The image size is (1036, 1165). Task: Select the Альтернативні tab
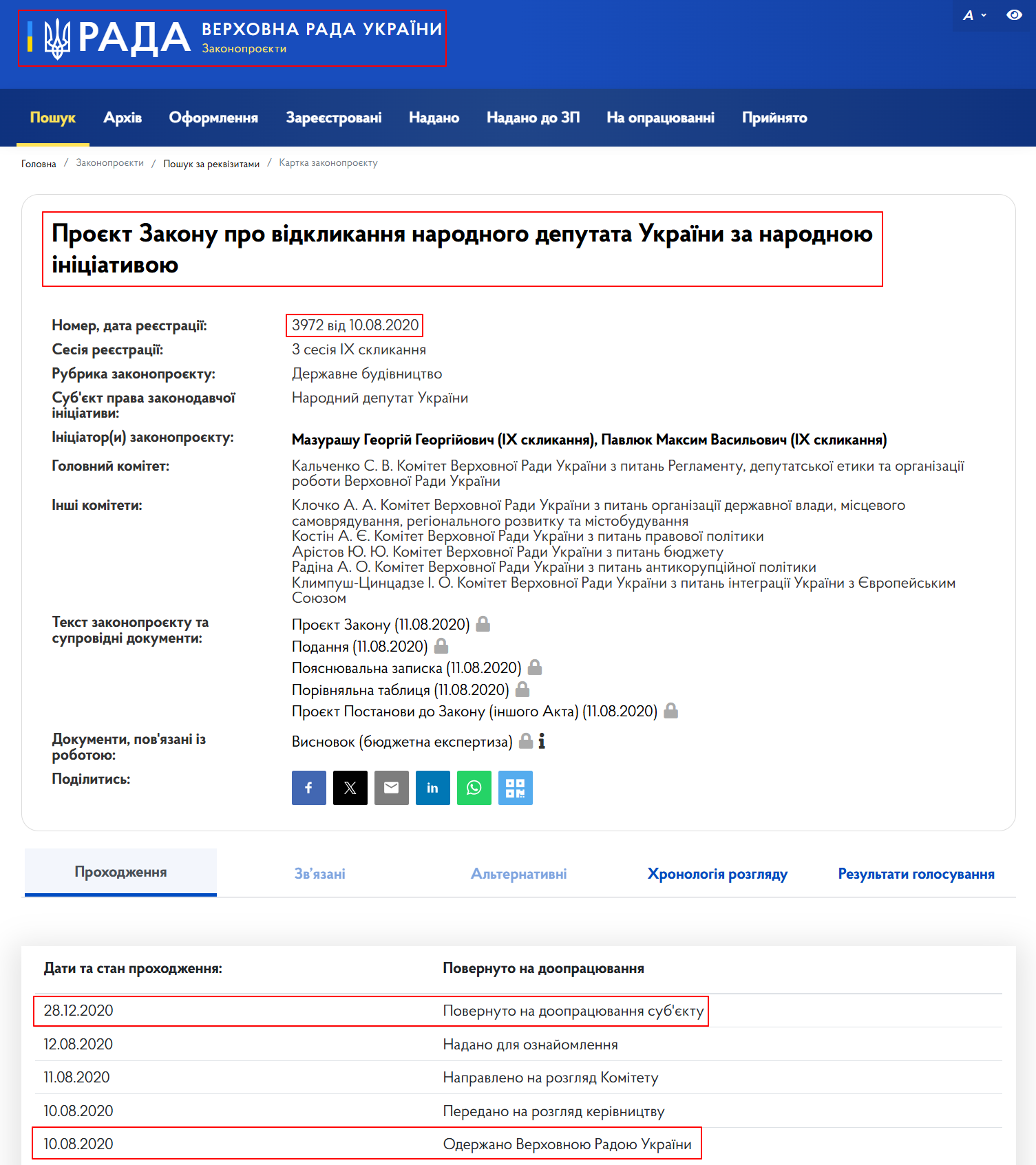point(518,874)
